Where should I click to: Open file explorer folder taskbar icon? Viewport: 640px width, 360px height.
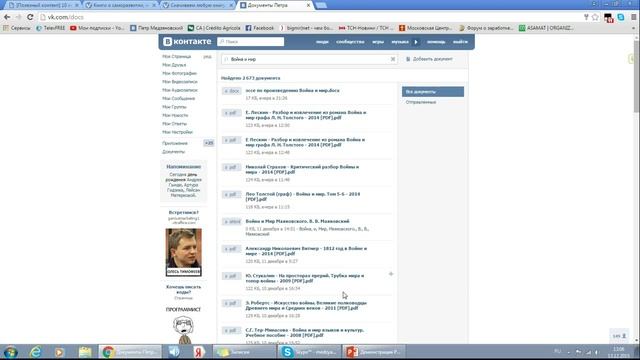click(x=85, y=352)
